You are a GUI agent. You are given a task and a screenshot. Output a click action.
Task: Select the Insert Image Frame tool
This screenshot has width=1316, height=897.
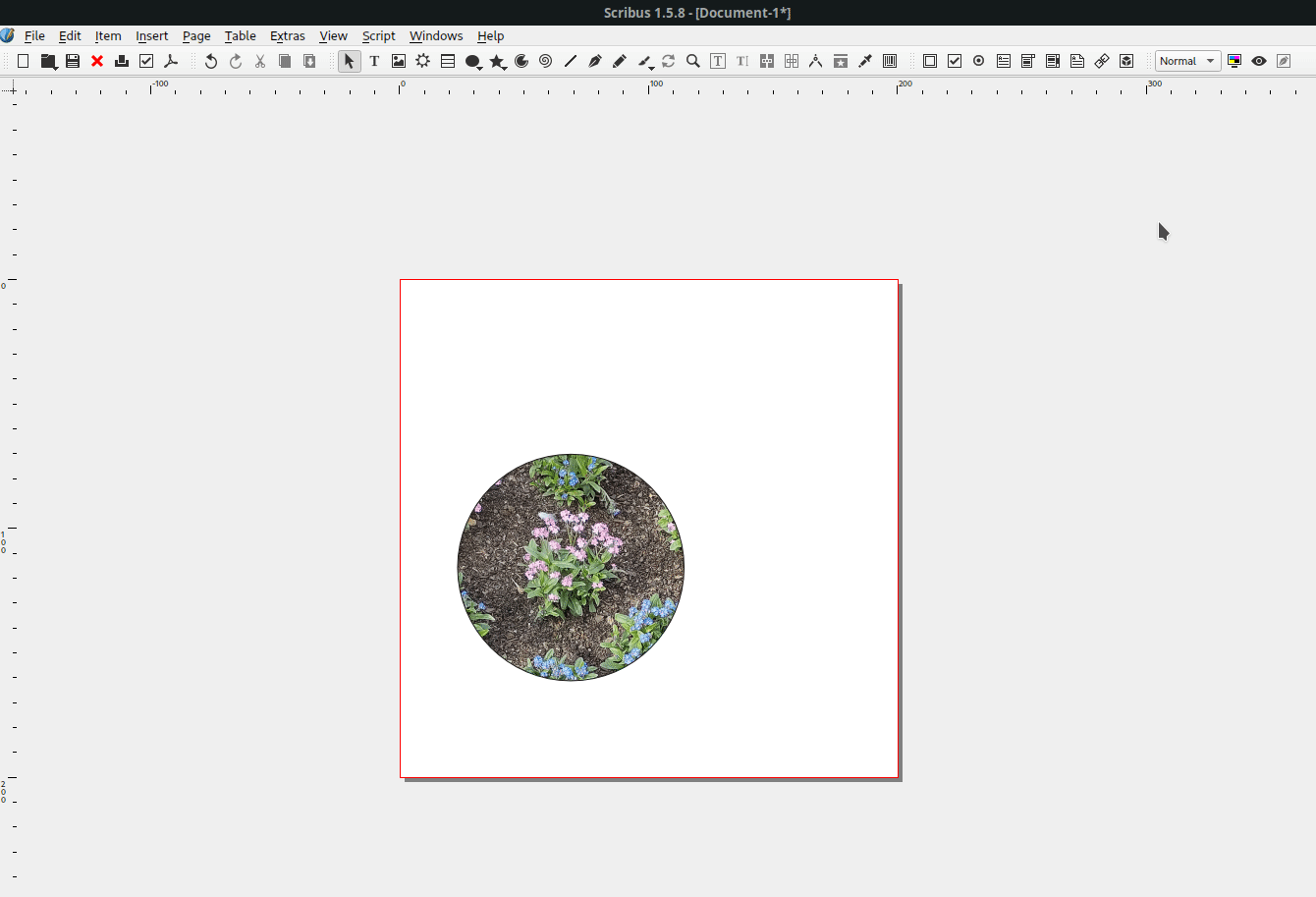[398, 60]
